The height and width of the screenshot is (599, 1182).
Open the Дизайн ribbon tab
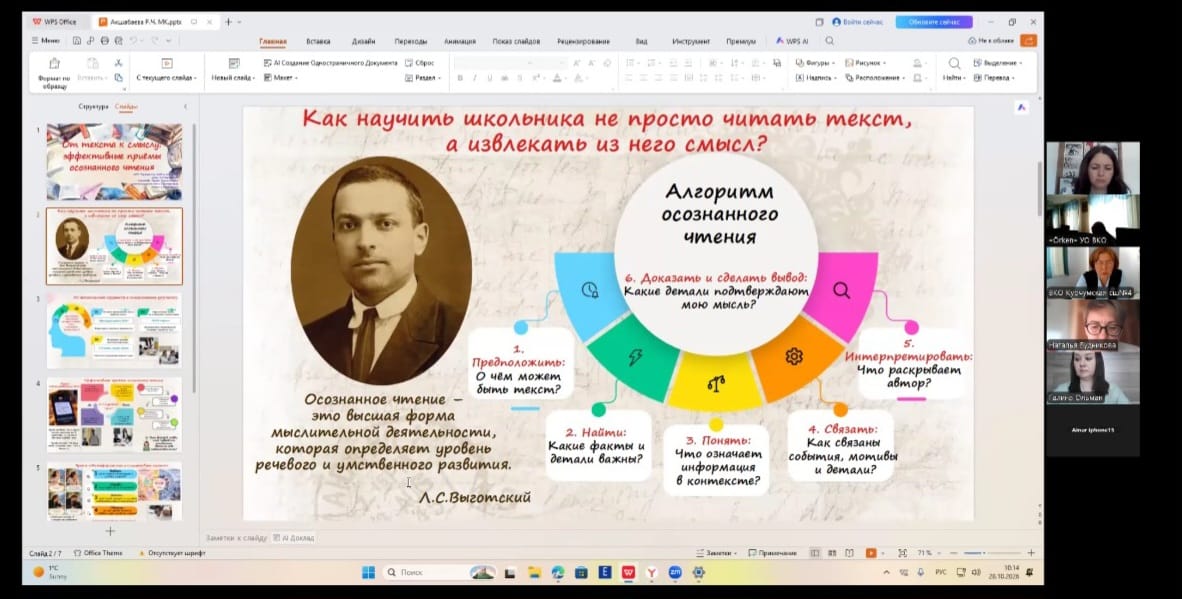363,41
